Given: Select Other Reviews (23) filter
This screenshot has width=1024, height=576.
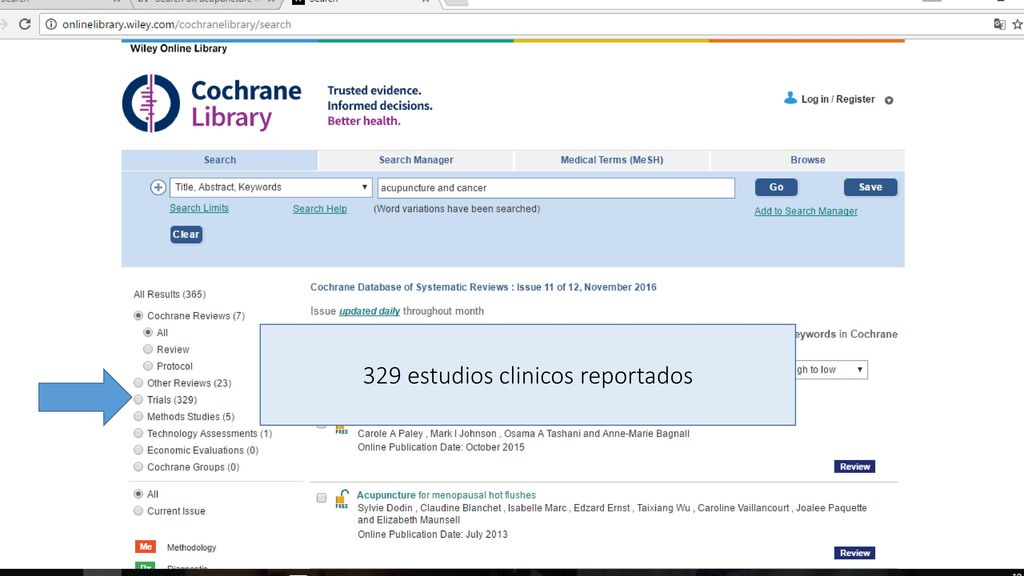Looking at the screenshot, I should (138, 383).
